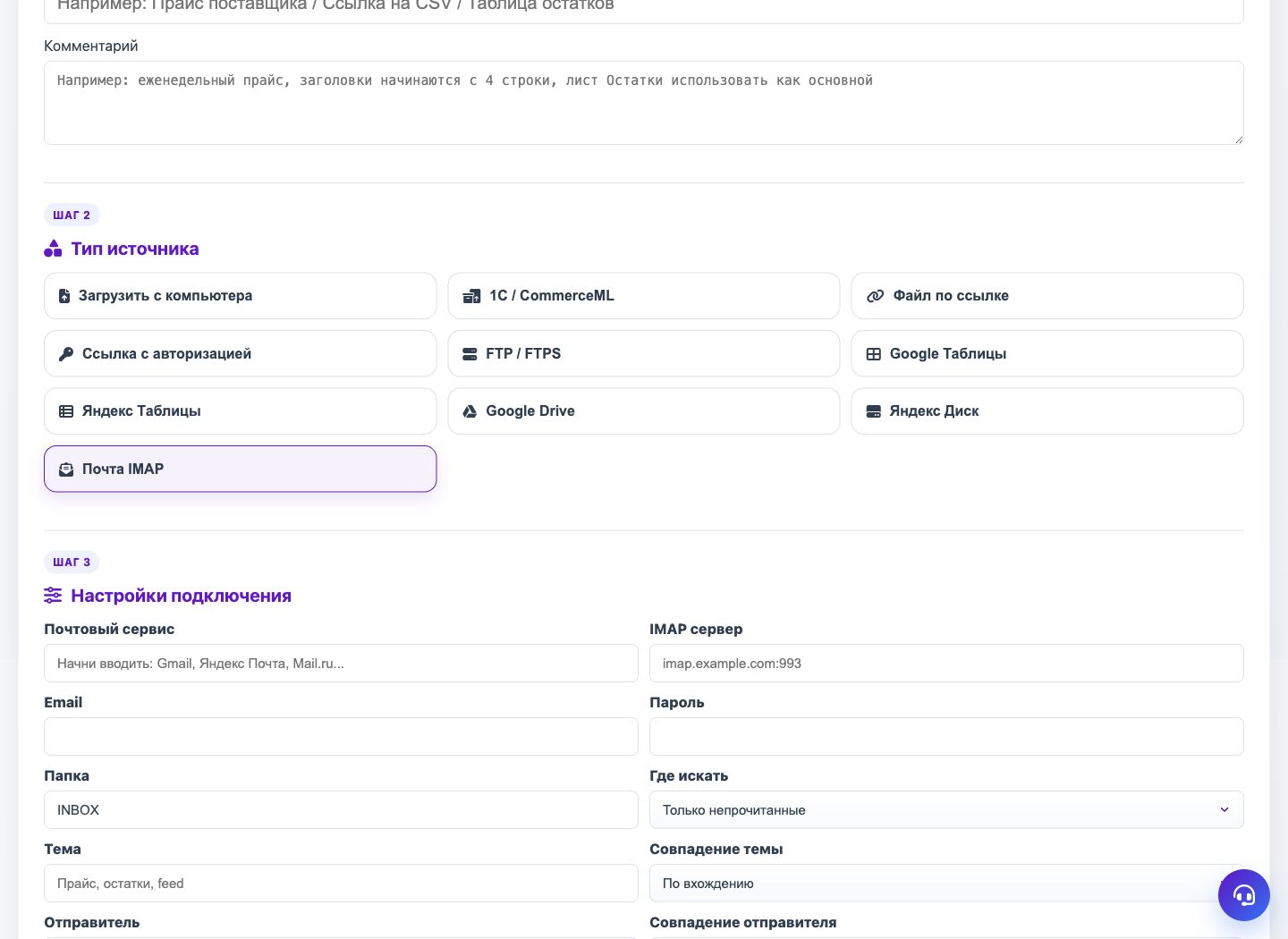Click the chevron of Только непрочитанные select
Screen dimensions: 1288x939
click(x=1224, y=810)
